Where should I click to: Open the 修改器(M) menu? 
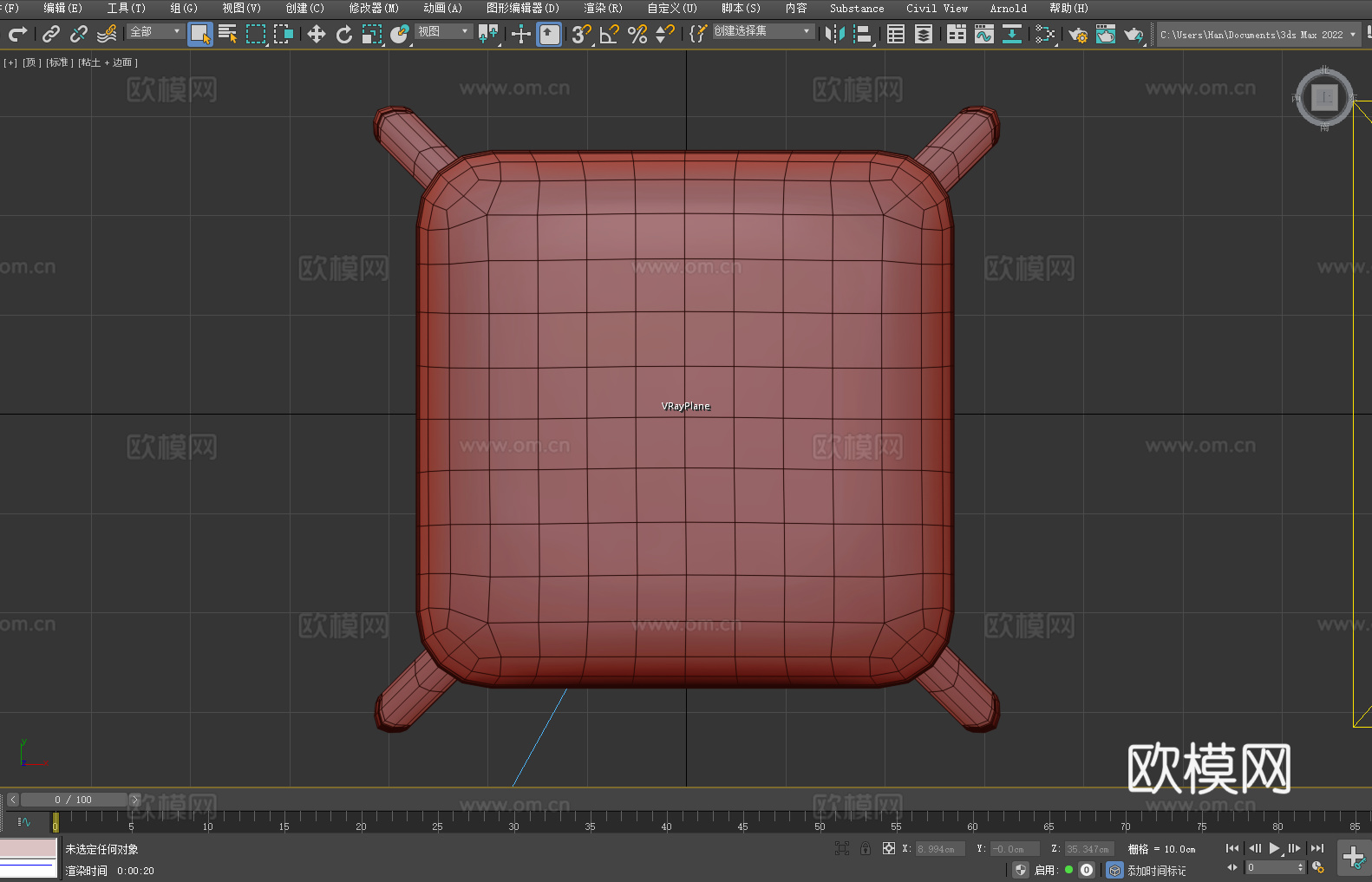pos(374,8)
